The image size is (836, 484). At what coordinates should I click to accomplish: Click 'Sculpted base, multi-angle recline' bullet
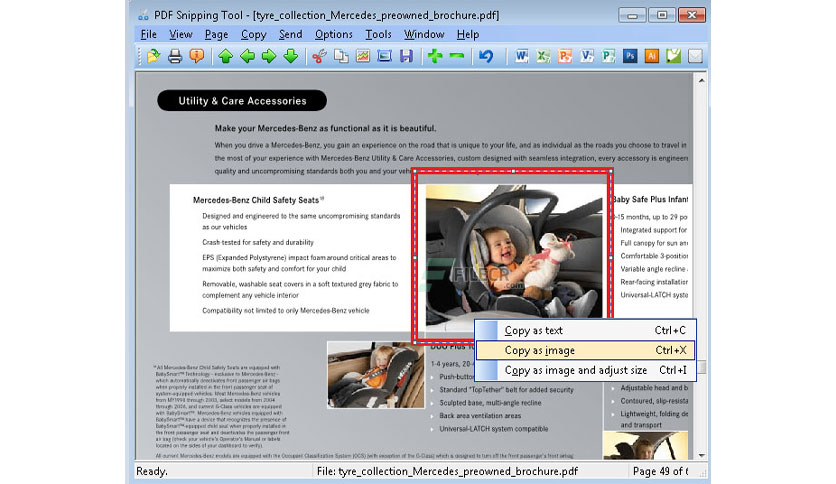(490, 403)
